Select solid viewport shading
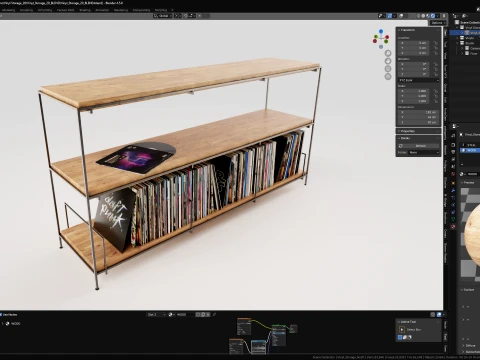480x360 pixels. 423,16
